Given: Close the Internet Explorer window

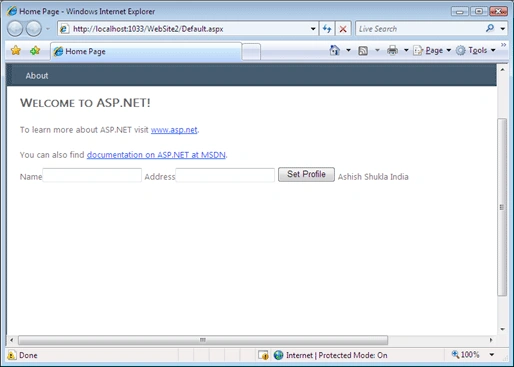Looking at the screenshot, I should pyautogui.click(x=498, y=12).
